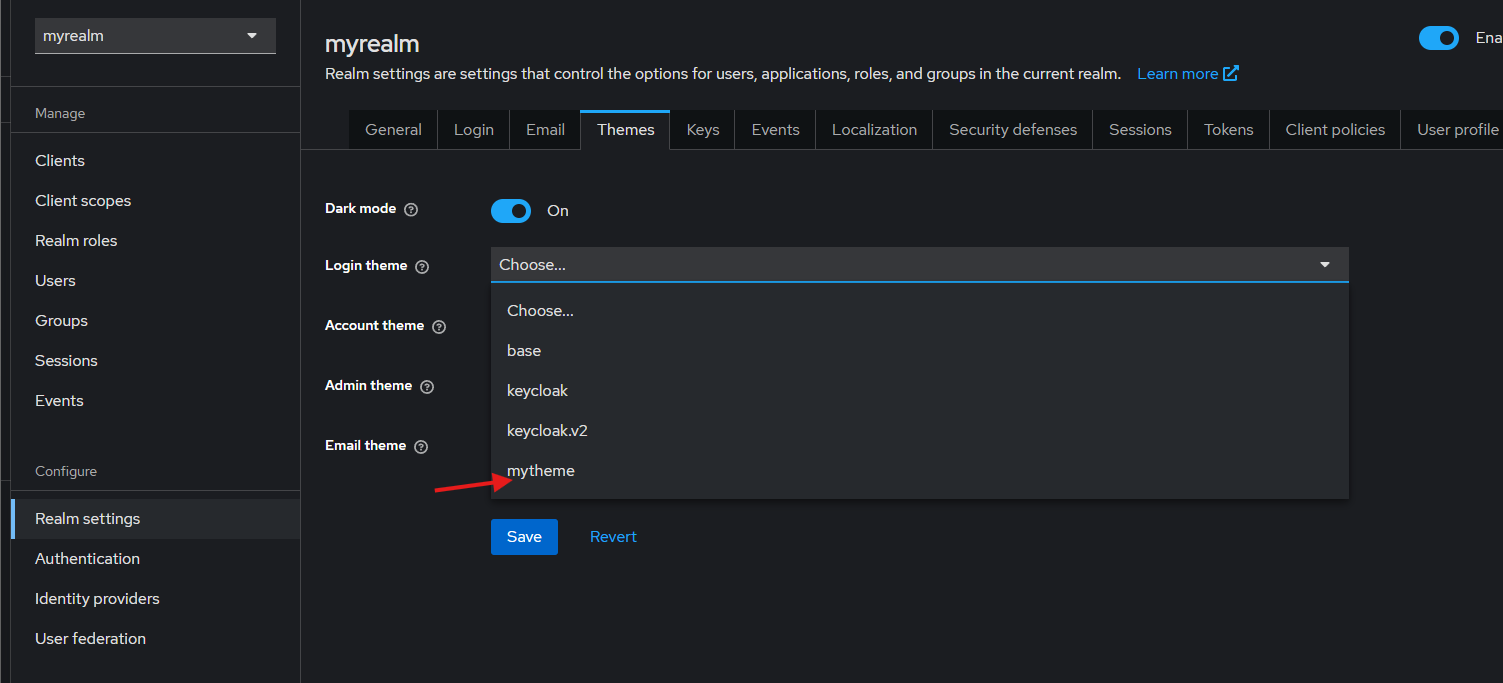This screenshot has height=683, width=1503.
Task: Open the Client policies tab
Action: [1335, 130]
